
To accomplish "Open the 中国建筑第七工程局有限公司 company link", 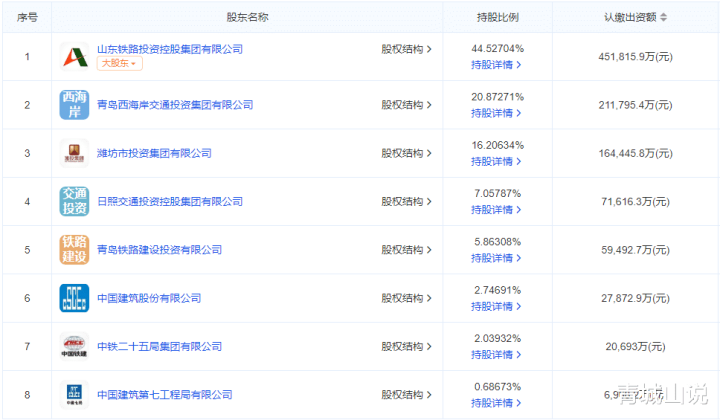I will (165, 395).
